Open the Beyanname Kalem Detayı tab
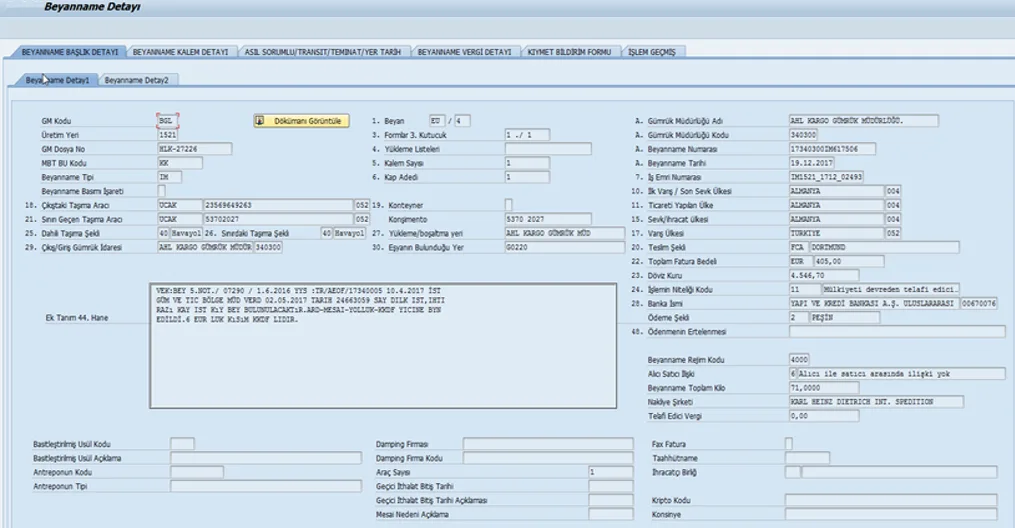This screenshot has width=1015, height=528. click(x=181, y=52)
